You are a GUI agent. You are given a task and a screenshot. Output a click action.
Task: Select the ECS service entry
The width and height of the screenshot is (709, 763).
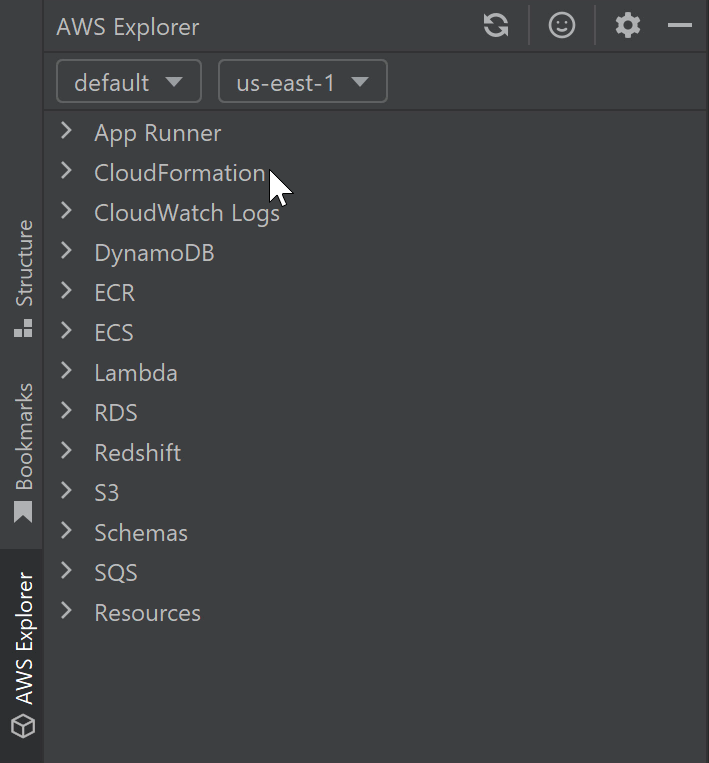(113, 333)
